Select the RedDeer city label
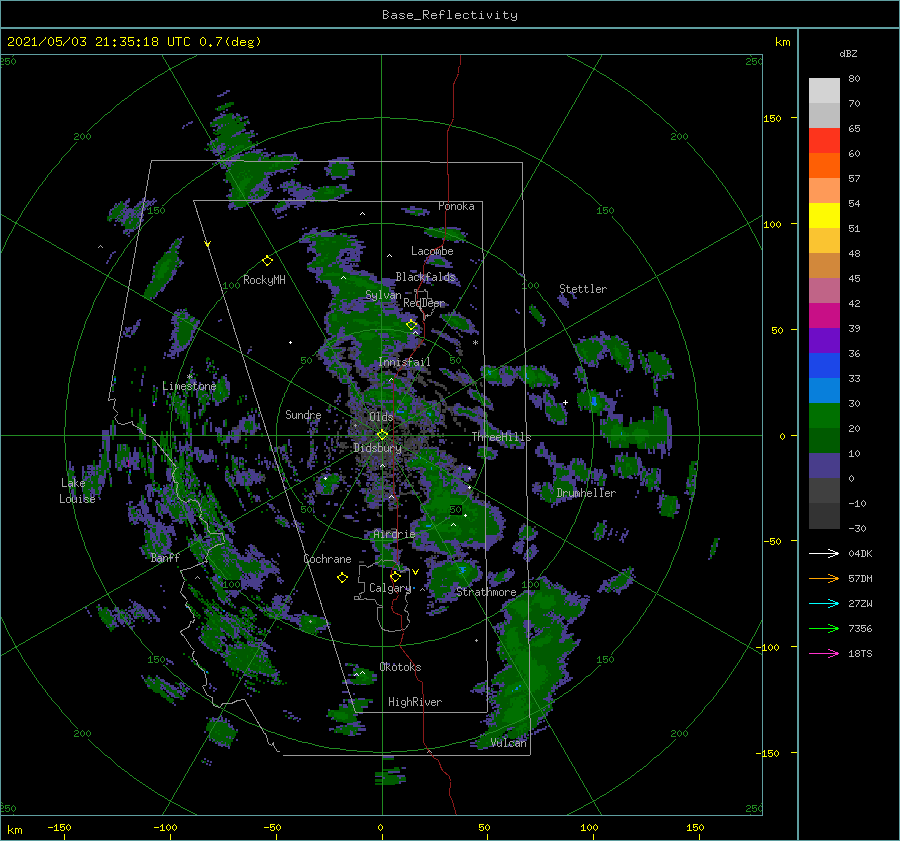The image size is (900, 841). 424,303
